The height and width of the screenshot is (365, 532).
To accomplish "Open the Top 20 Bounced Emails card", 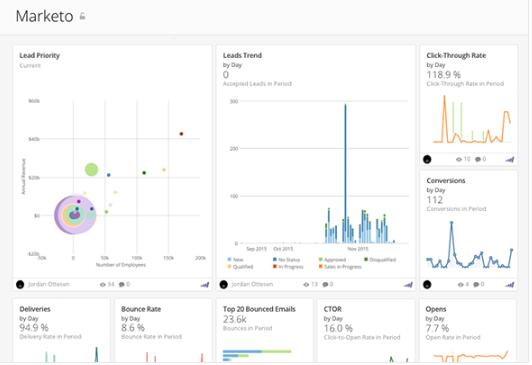I will click(x=259, y=309).
